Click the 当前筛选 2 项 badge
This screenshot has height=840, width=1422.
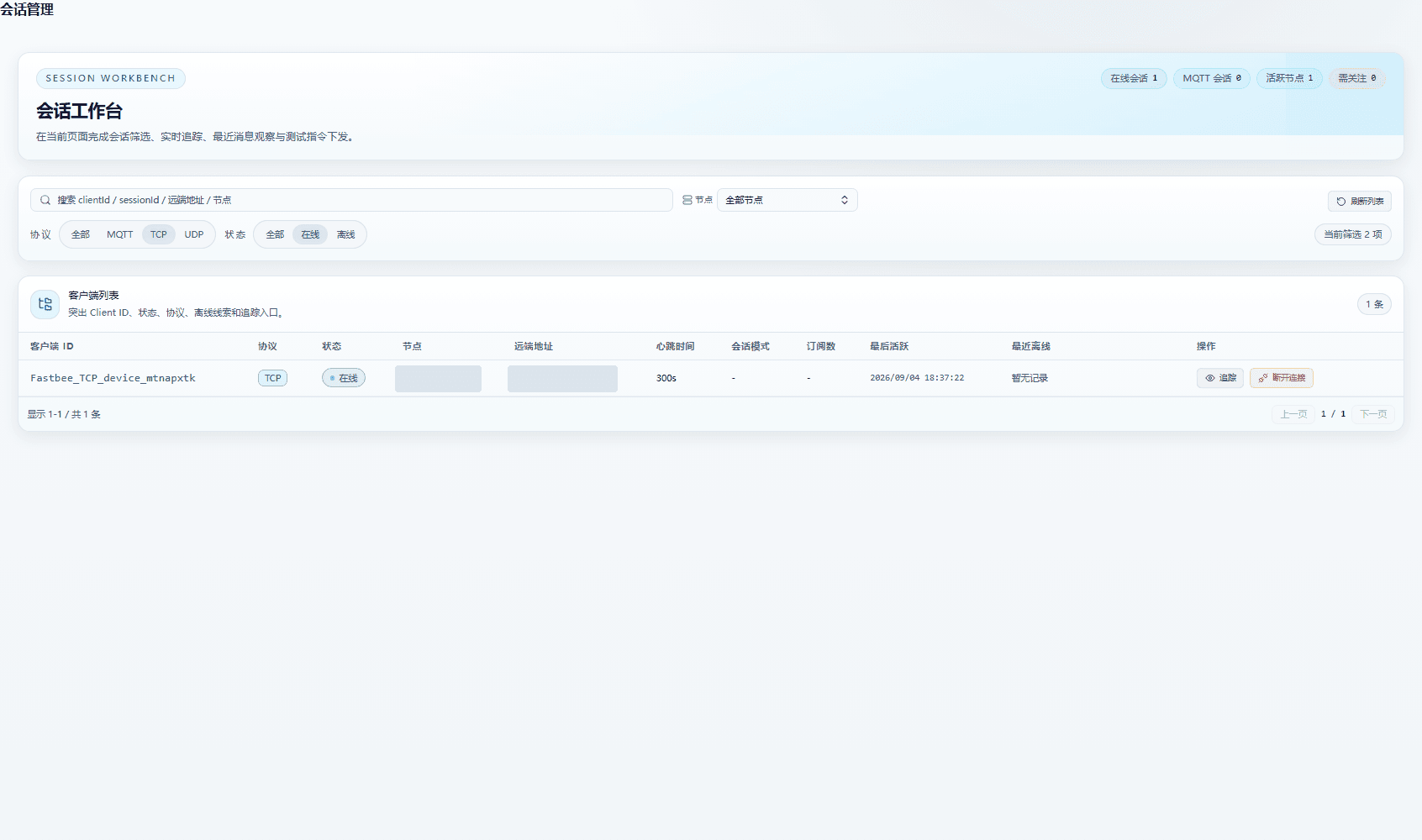[x=1353, y=234]
